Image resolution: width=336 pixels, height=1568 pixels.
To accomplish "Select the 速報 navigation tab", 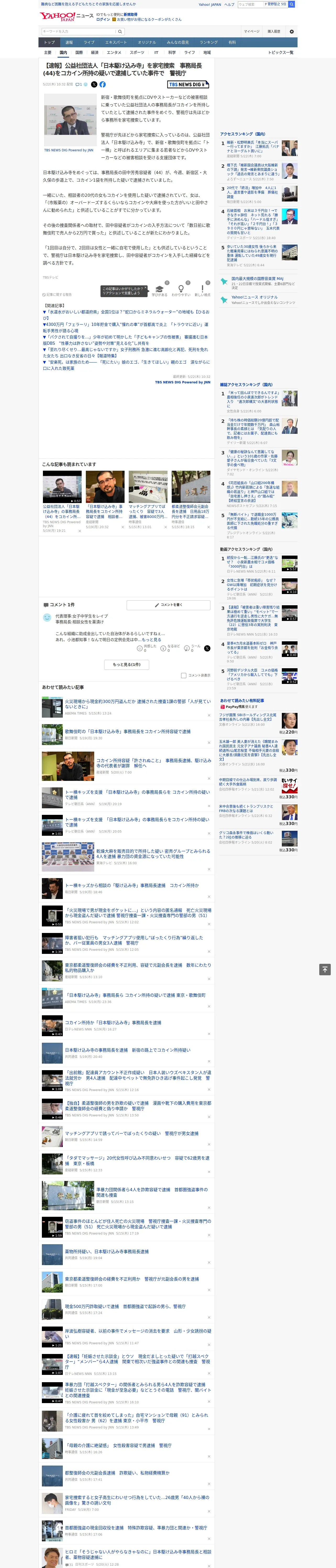I will [69, 43].
